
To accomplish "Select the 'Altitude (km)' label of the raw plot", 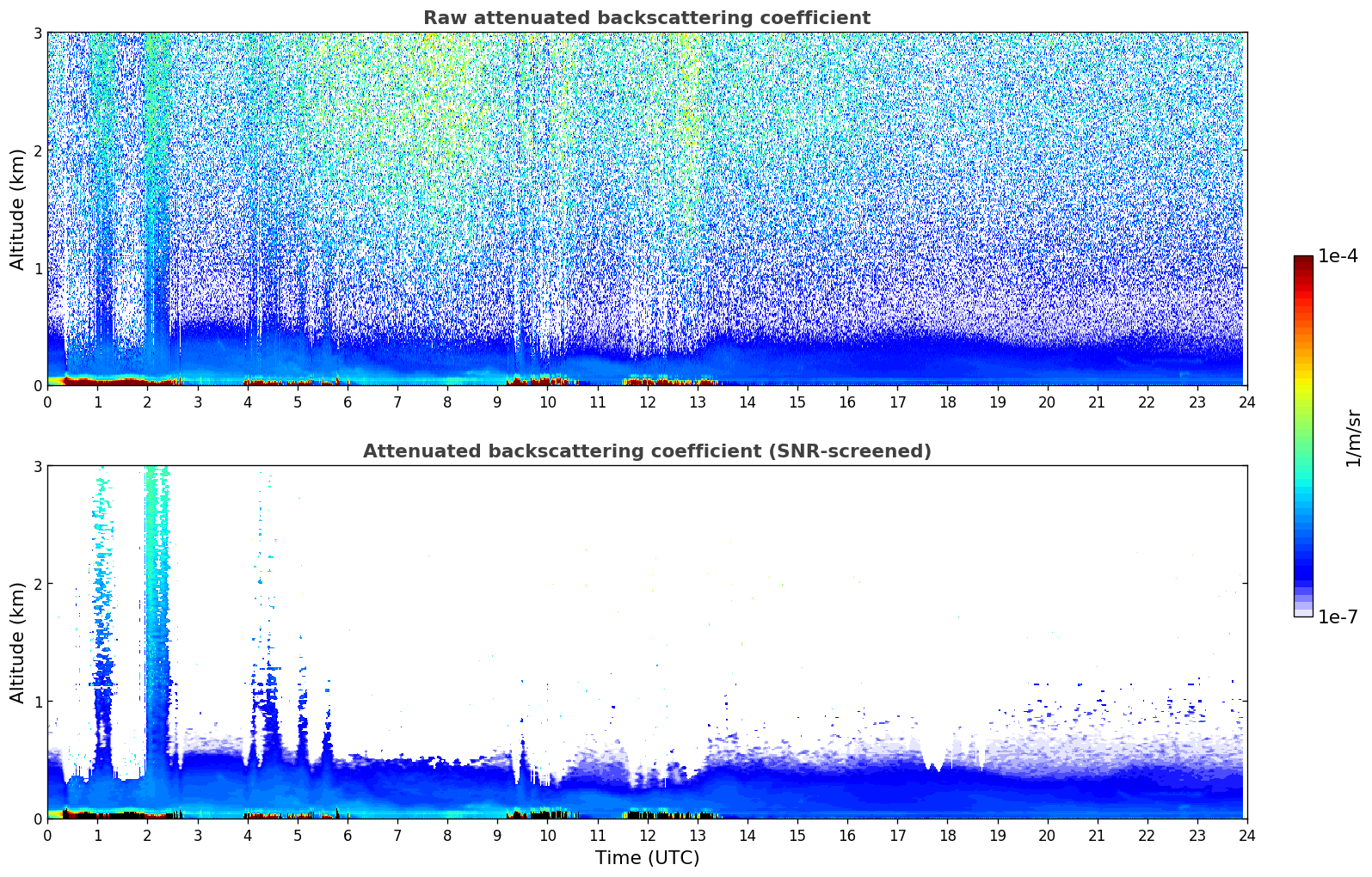I will [18, 209].
